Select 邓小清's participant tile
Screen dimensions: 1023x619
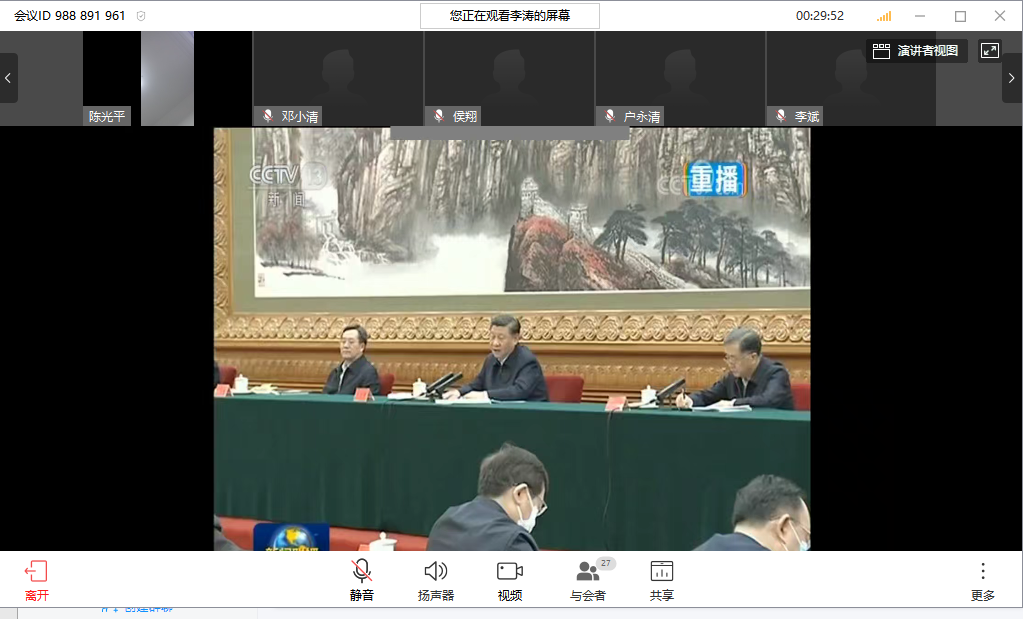pos(338,78)
